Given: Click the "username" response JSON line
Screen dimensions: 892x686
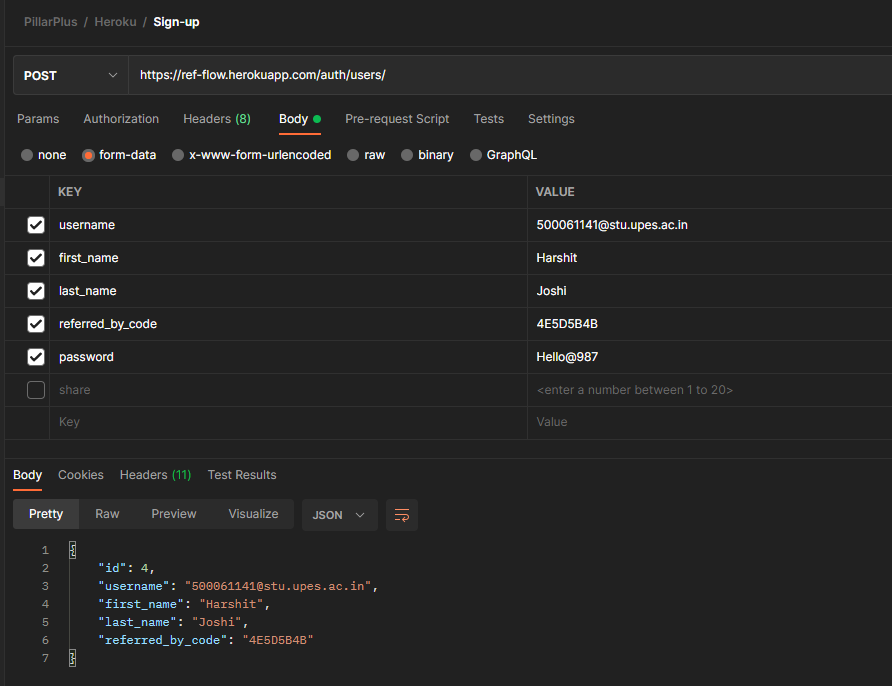Looking at the screenshot, I should [238, 586].
